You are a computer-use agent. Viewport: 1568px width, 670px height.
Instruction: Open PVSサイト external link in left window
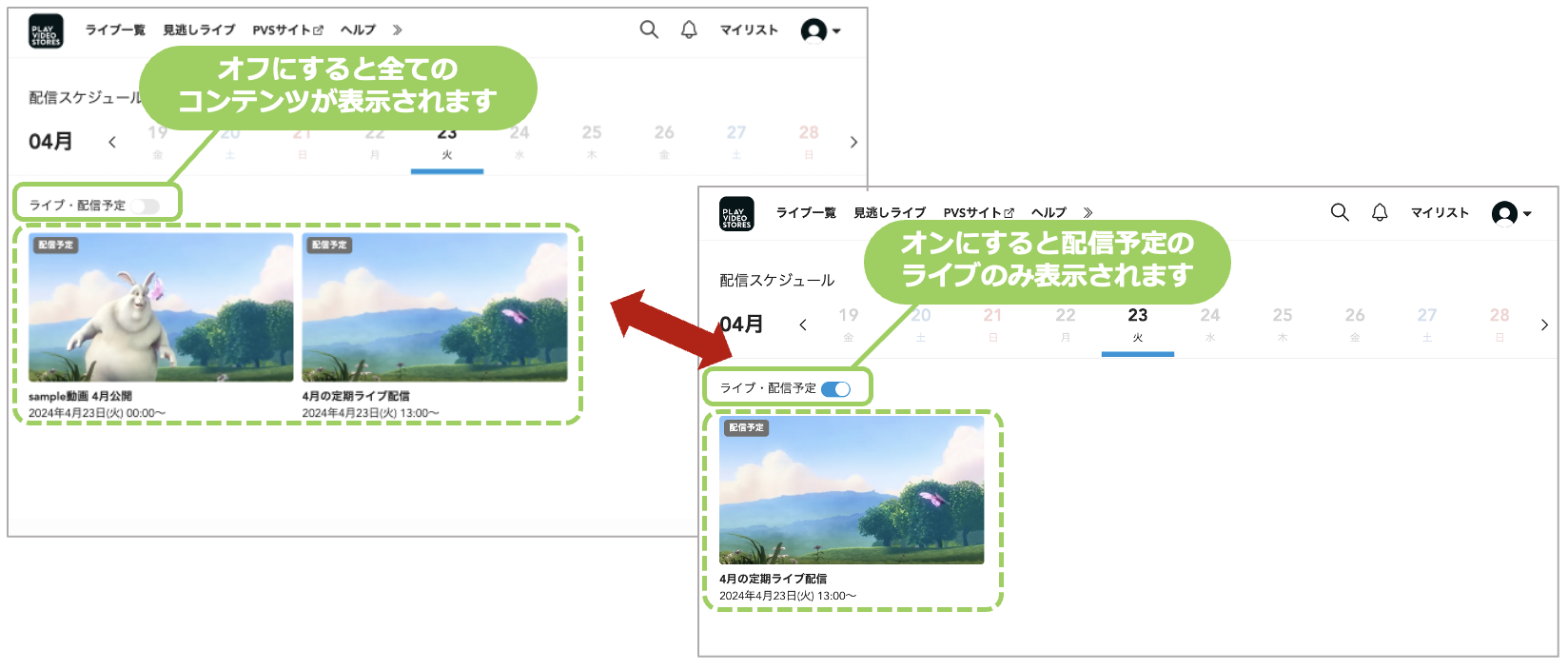(288, 30)
